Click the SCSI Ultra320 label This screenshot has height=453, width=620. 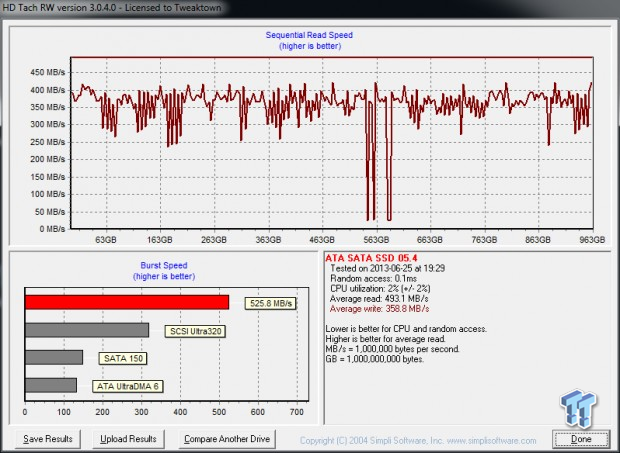[195, 331]
